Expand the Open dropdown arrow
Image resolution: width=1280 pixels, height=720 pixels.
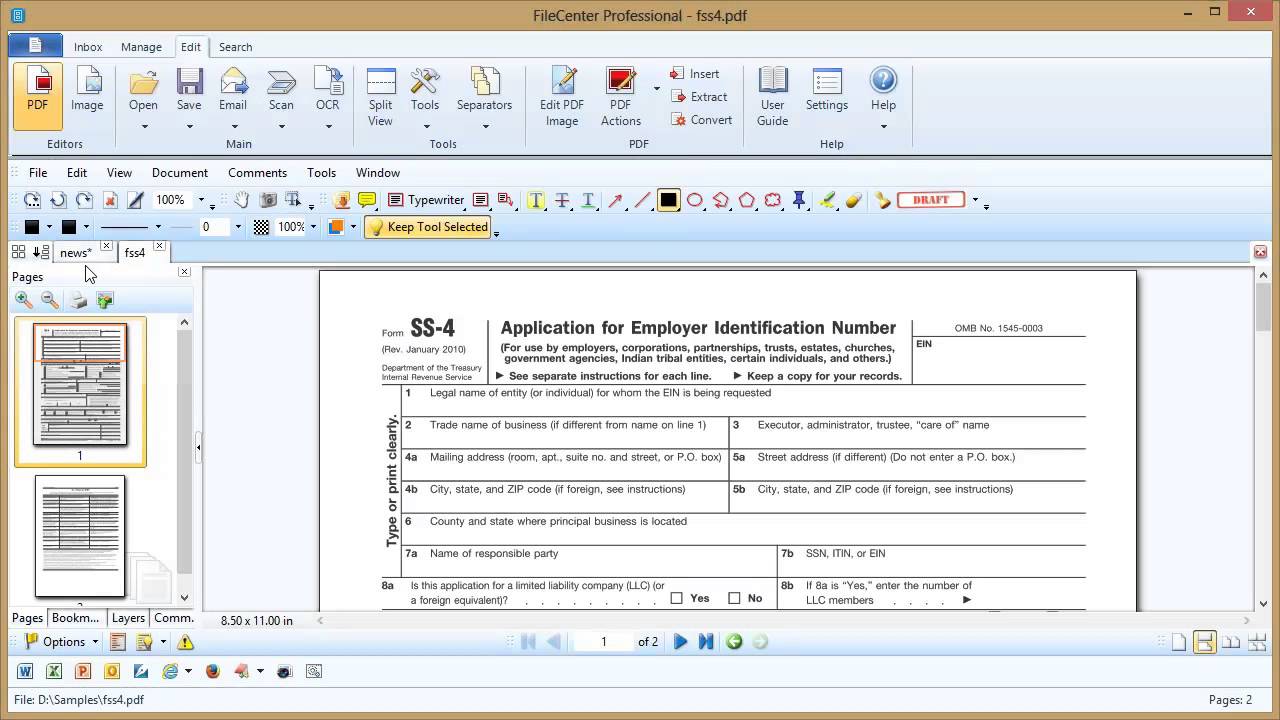(x=143, y=127)
